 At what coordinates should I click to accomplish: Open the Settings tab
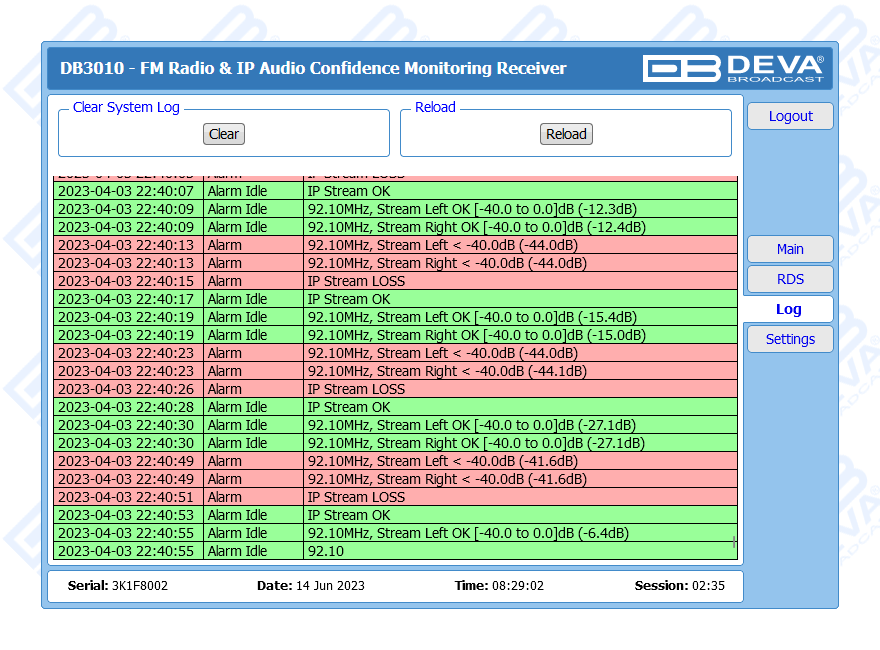coord(790,339)
